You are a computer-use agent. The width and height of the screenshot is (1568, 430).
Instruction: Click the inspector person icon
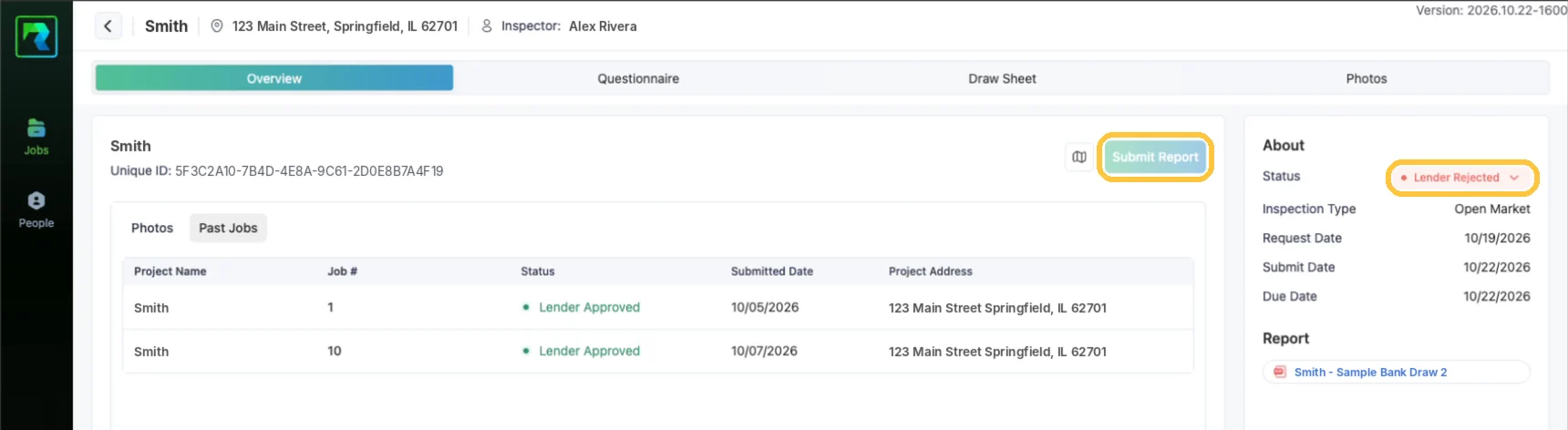[487, 26]
